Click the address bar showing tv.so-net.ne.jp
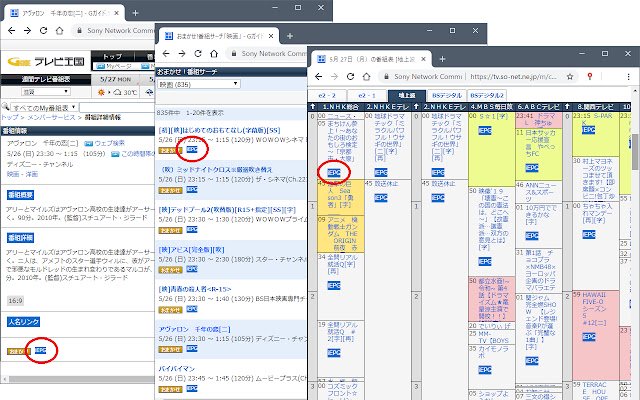The image size is (640, 400). coord(513,76)
